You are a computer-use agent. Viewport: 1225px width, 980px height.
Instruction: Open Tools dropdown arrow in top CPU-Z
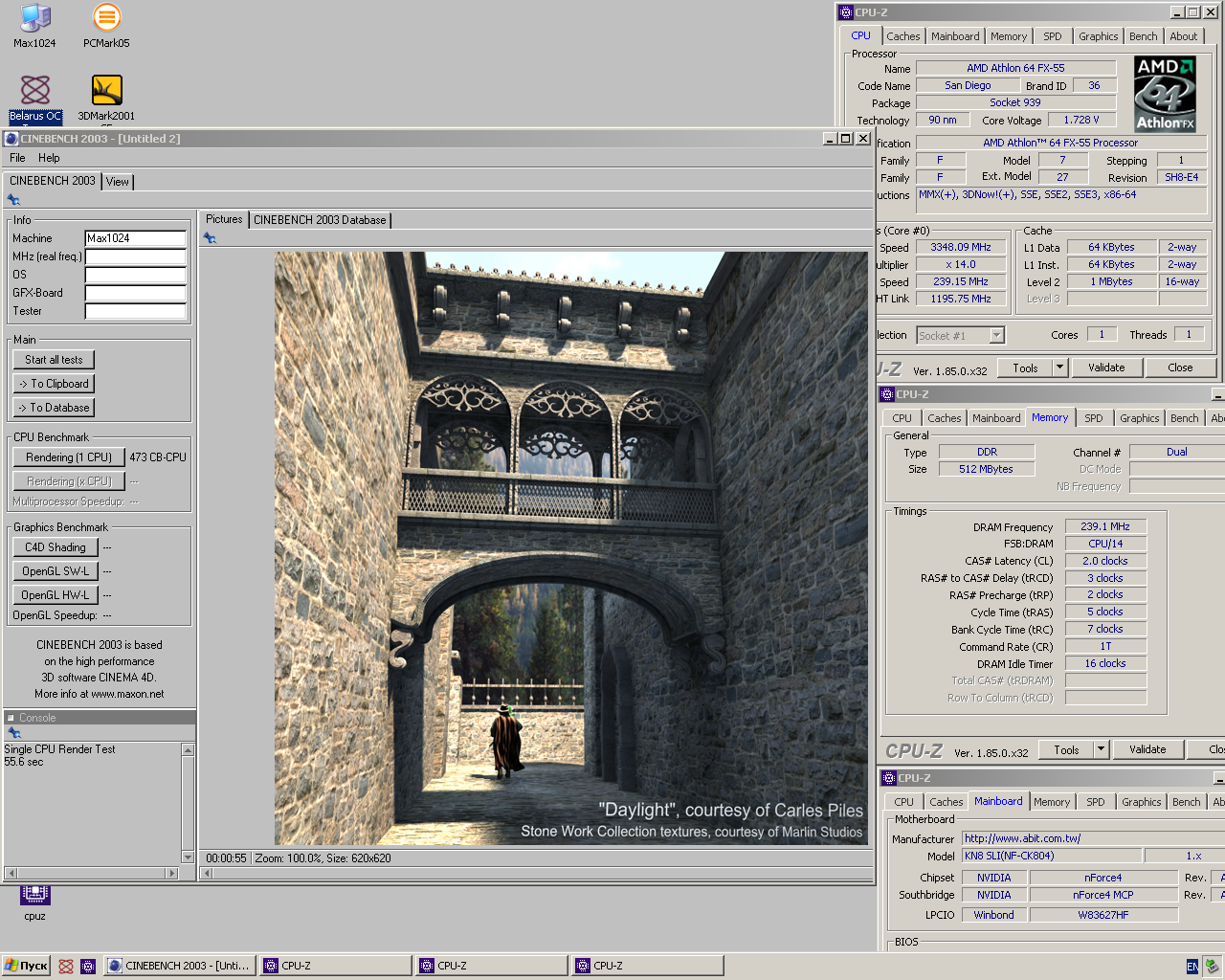click(x=1059, y=367)
